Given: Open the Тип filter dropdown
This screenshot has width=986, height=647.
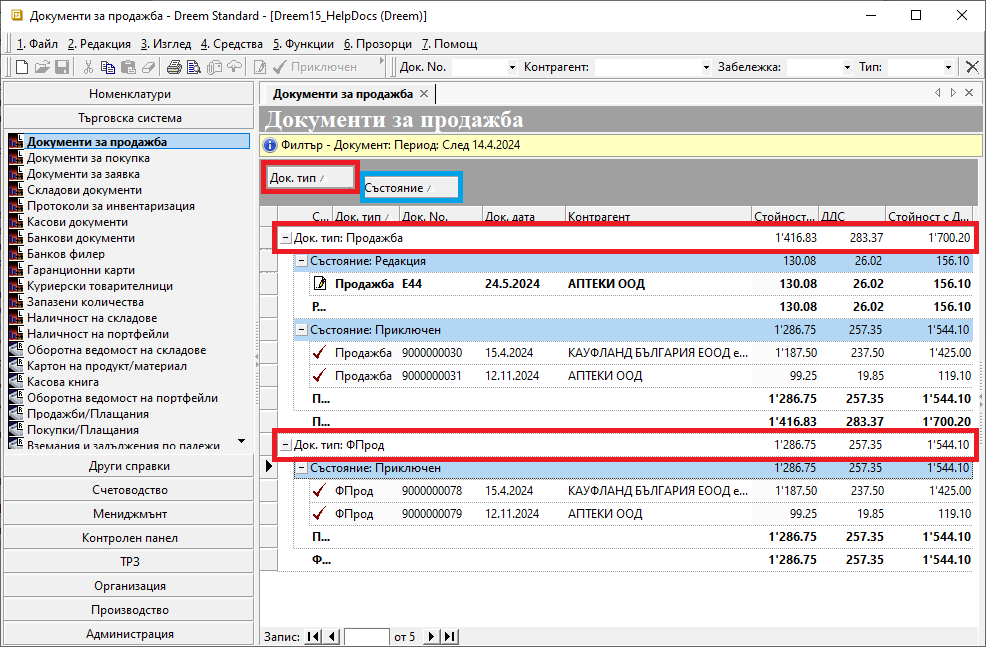Looking at the screenshot, I should coord(949,67).
